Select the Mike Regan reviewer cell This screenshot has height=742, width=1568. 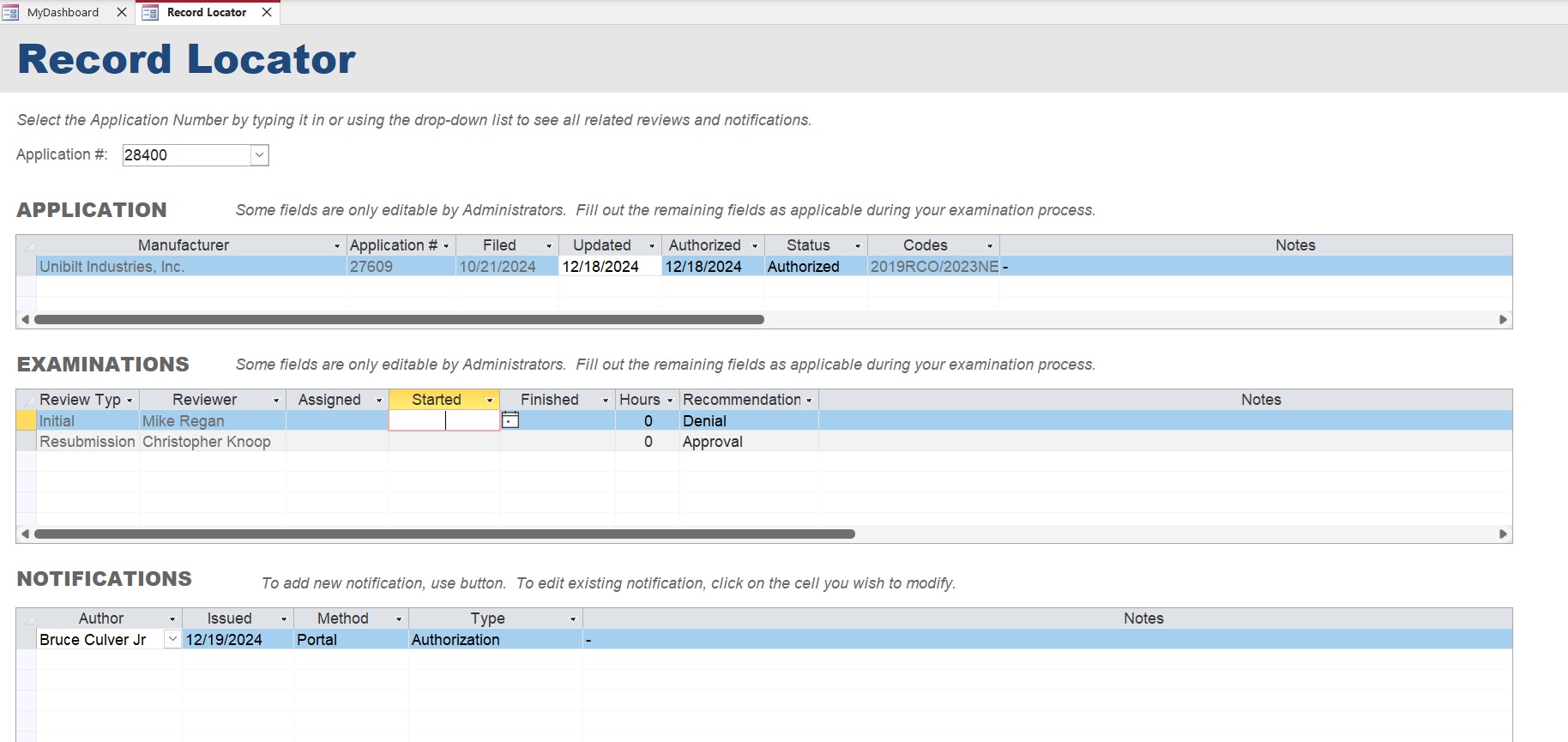(x=213, y=421)
